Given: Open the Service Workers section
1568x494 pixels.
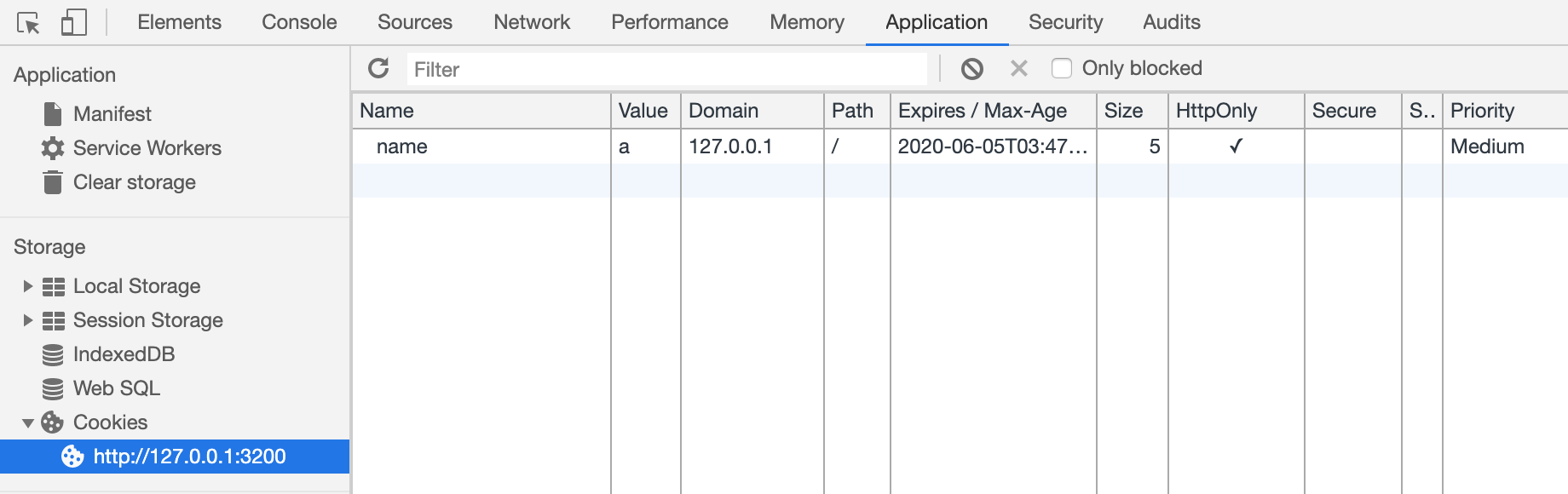Looking at the screenshot, I should click(147, 148).
